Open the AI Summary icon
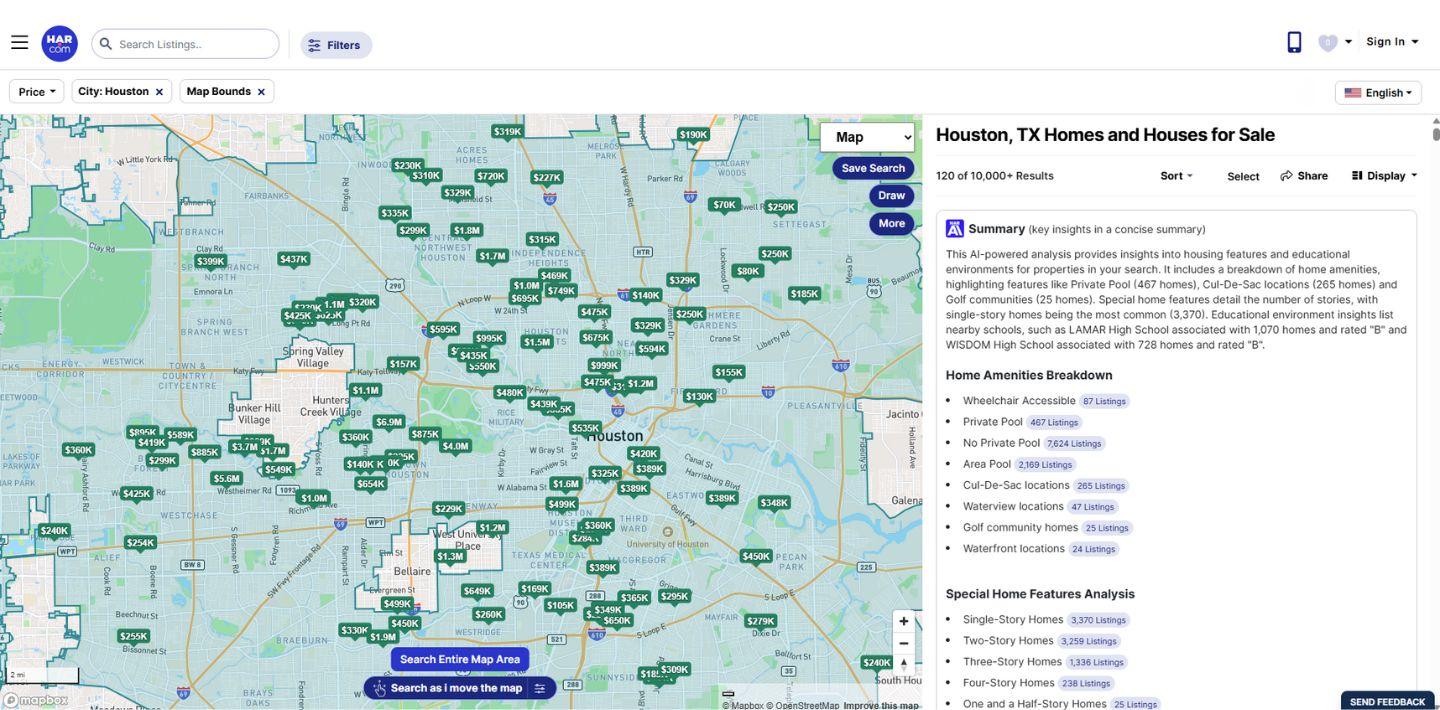1440x710 pixels. pyautogui.click(x=955, y=229)
